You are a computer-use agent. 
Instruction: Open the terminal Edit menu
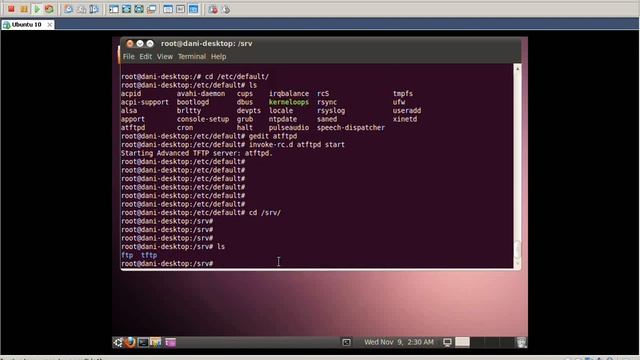(145, 56)
